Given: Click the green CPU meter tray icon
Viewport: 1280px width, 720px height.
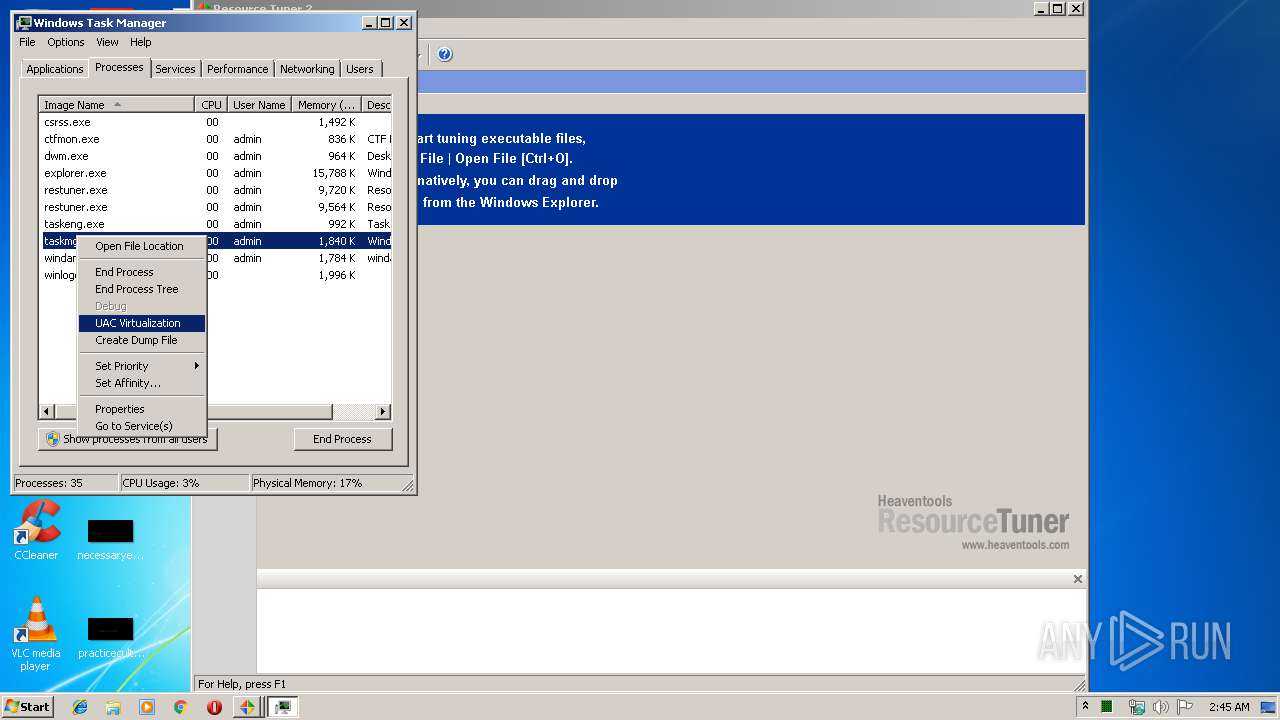Looking at the screenshot, I should [1107, 707].
